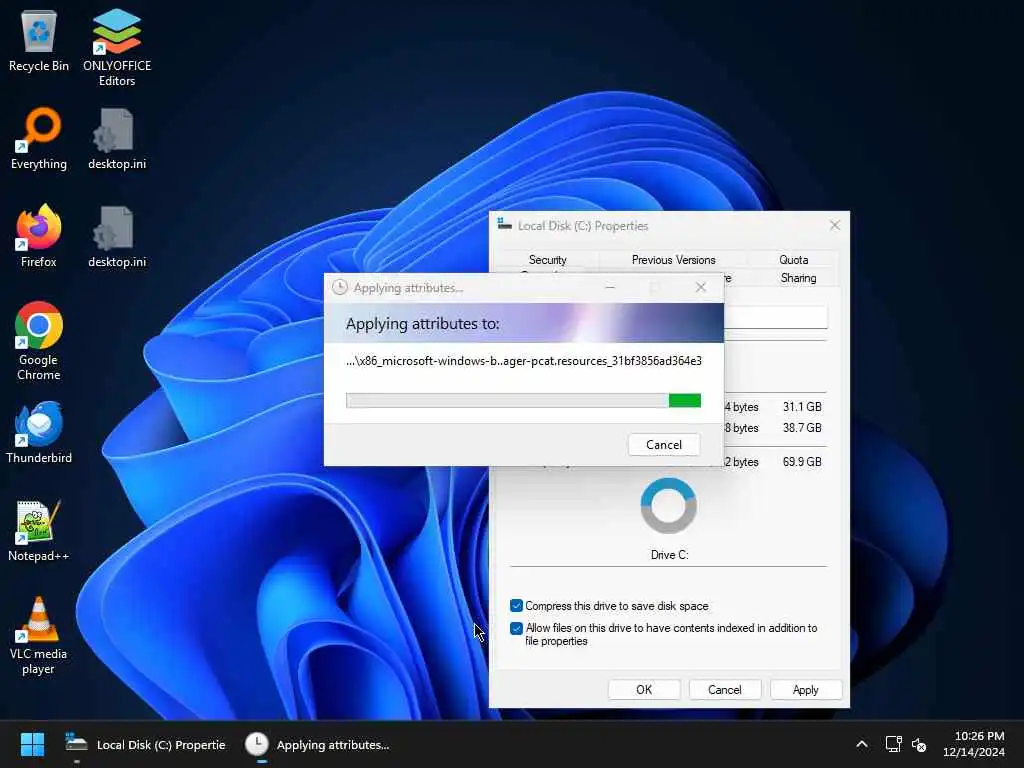Launch Firefox from the desktop

click(x=39, y=236)
